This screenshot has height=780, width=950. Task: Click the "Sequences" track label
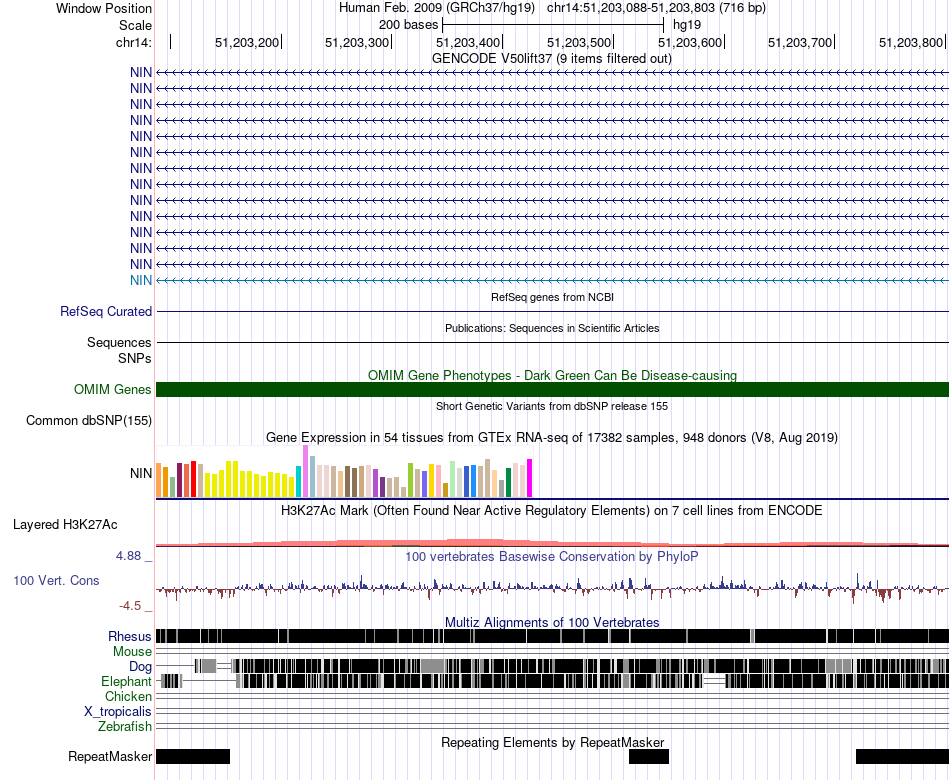coord(119,342)
